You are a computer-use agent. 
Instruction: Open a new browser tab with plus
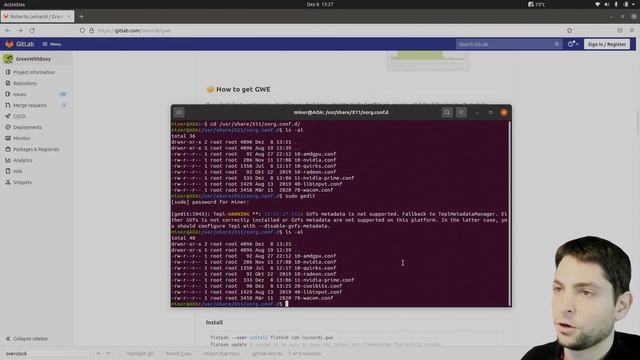tap(81, 16)
